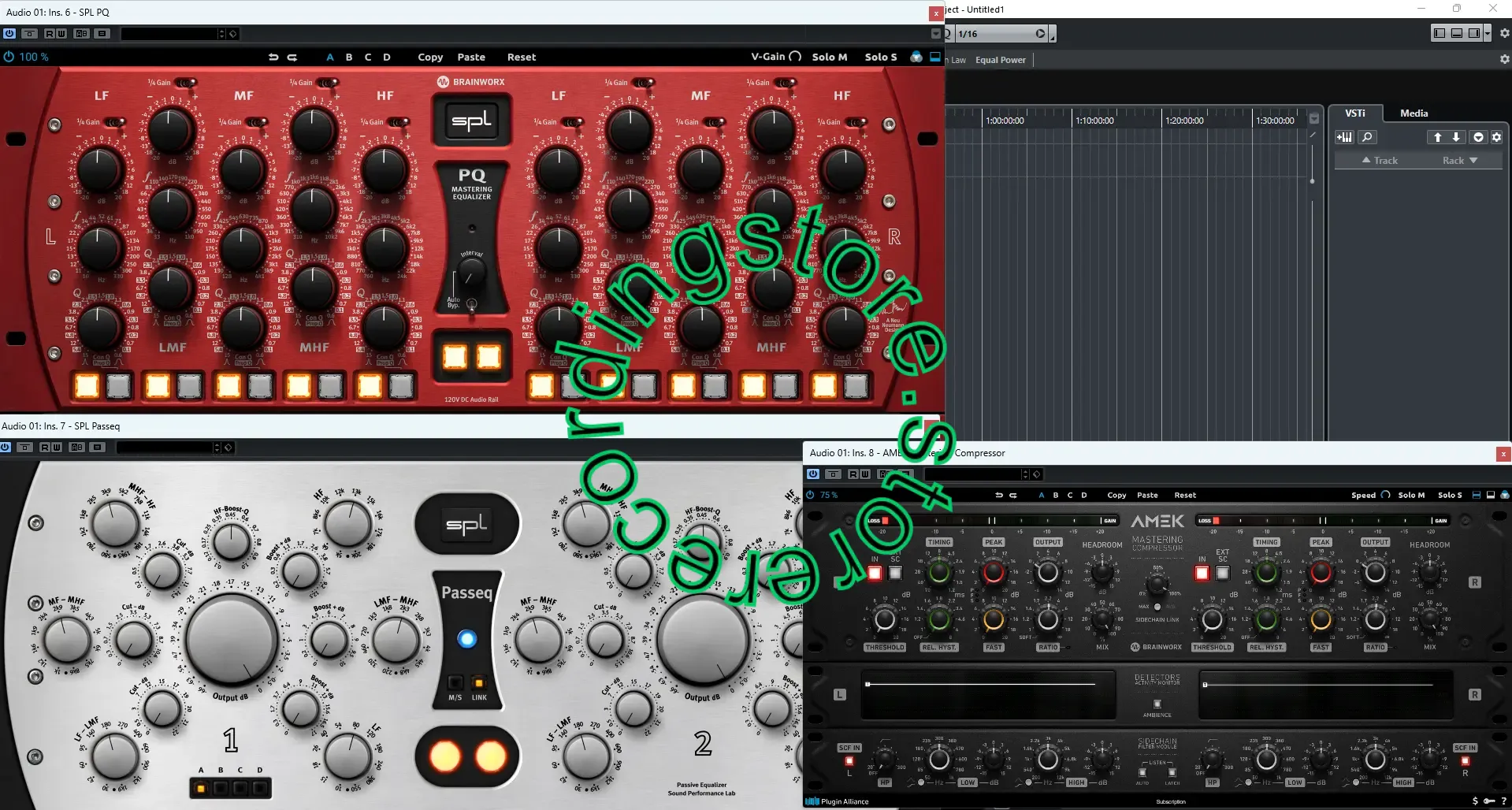Click Copy in AMEK compressor toolbar
Image resolution: width=1512 pixels, height=810 pixels.
(x=1116, y=495)
